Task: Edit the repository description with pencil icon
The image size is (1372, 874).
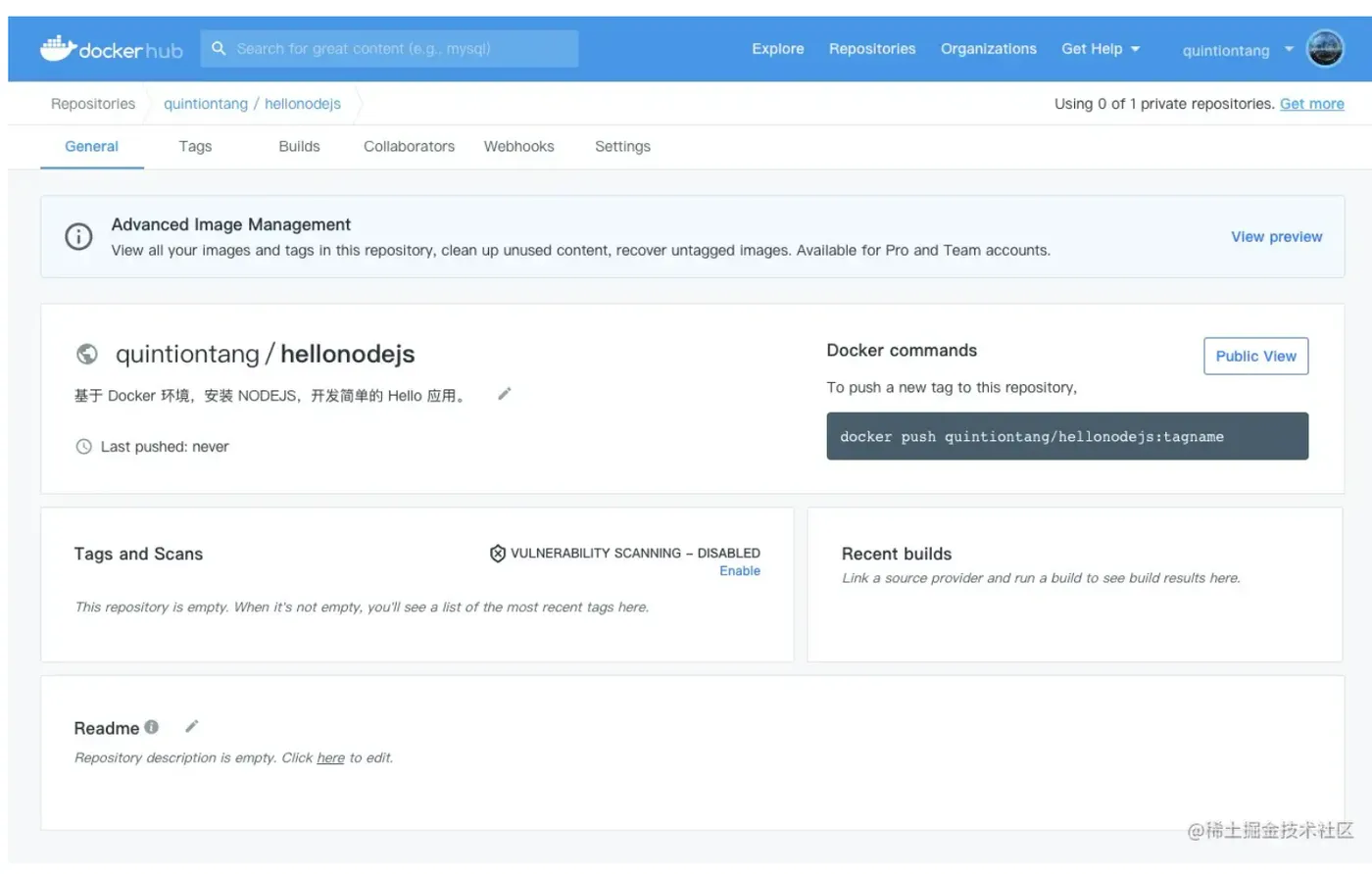Action: tap(505, 394)
